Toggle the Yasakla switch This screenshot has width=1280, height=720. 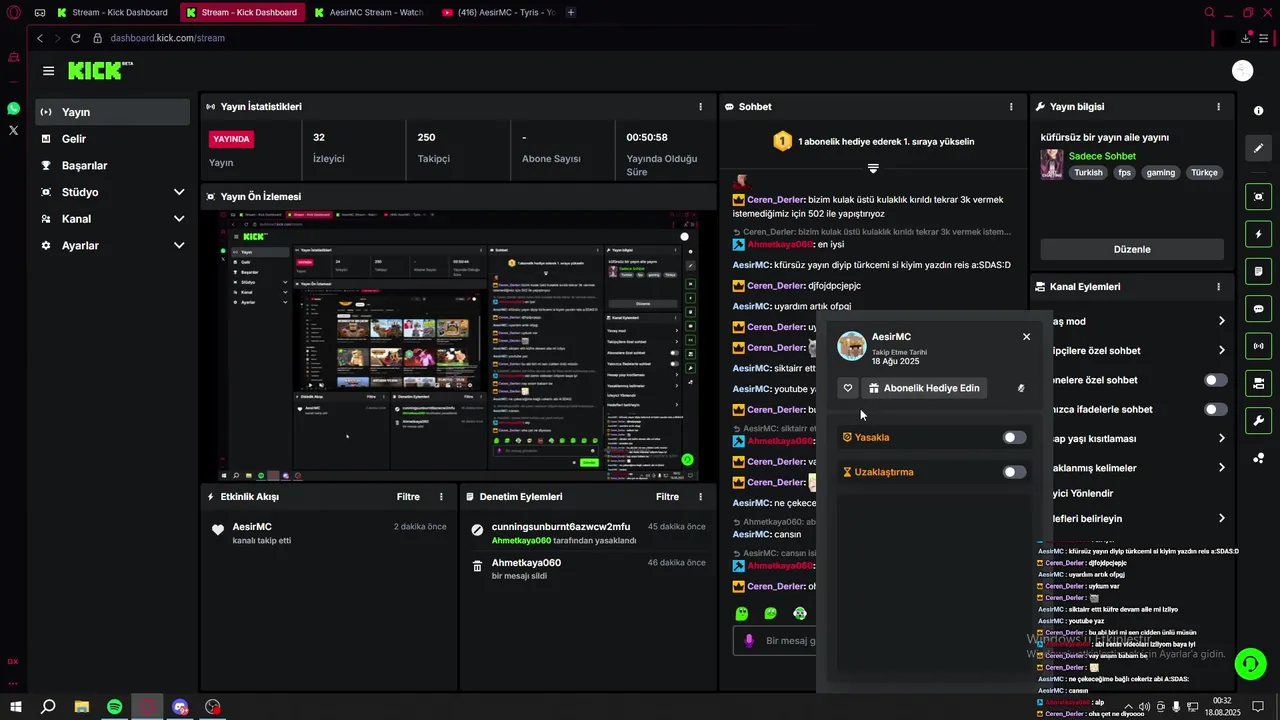pyautogui.click(x=1014, y=437)
